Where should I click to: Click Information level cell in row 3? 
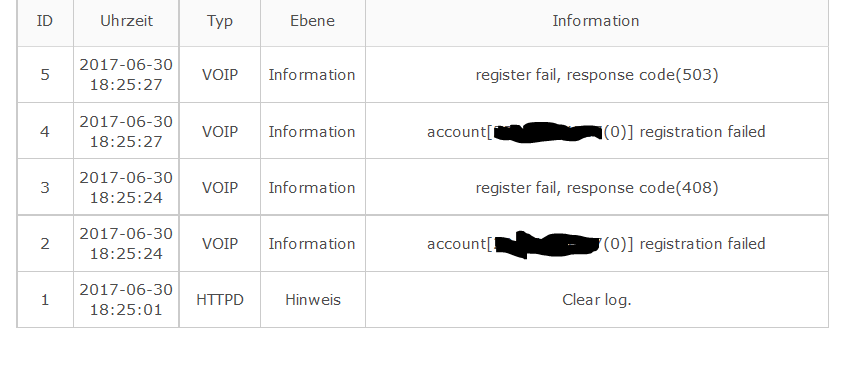pos(313,187)
